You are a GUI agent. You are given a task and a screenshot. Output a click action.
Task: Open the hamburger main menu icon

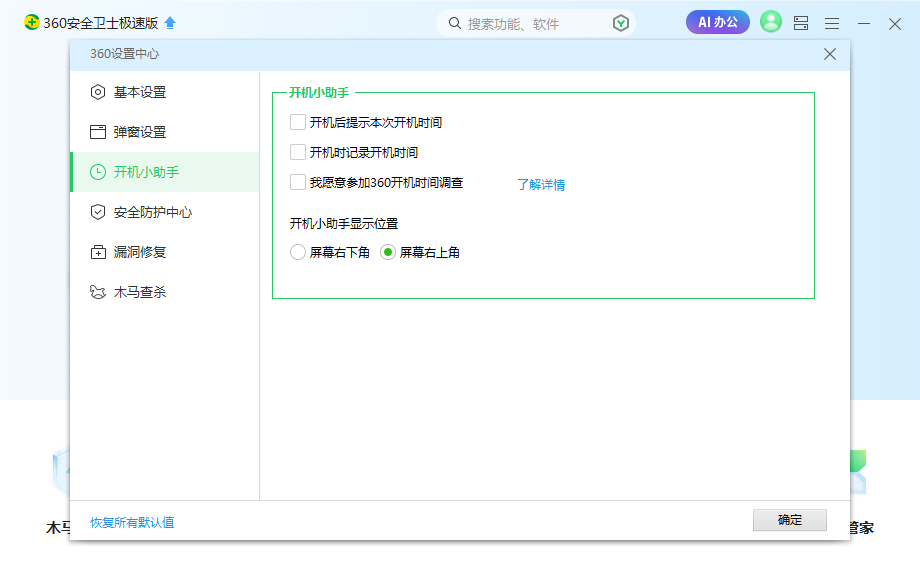click(x=832, y=23)
